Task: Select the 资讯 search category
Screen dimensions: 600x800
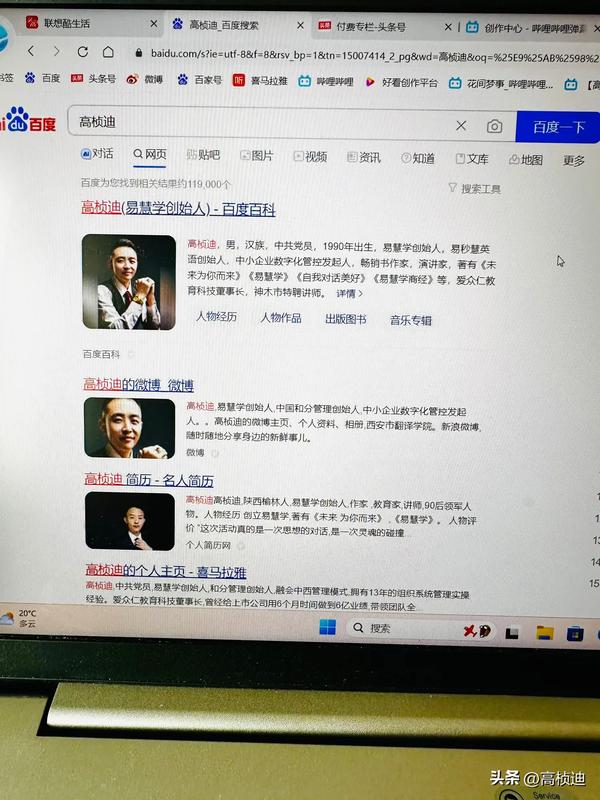Action: pos(364,158)
